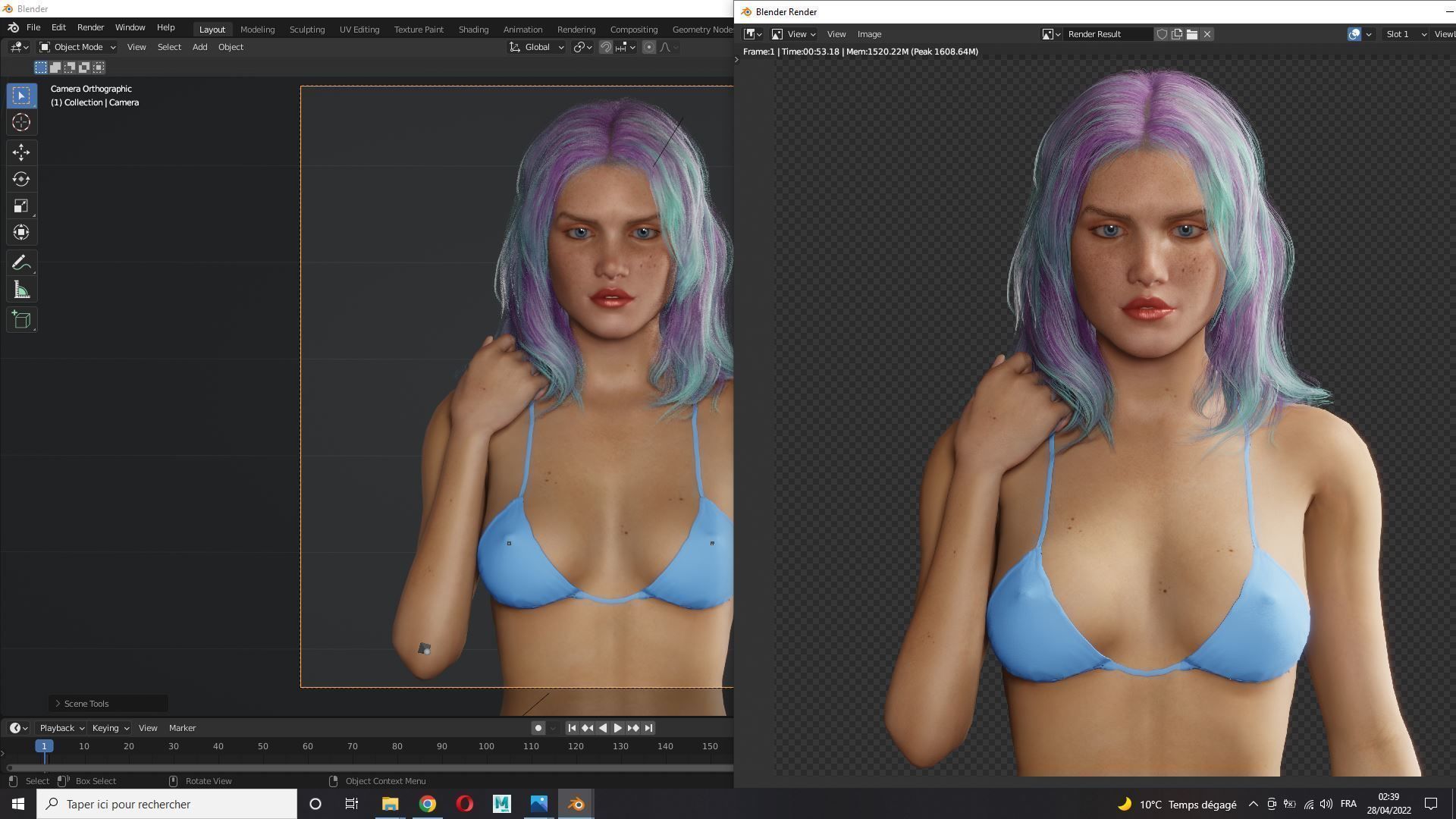Open Chrome from the Windows taskbar
The width and height of the screenshot is (1456, 819).
[428, 804]
